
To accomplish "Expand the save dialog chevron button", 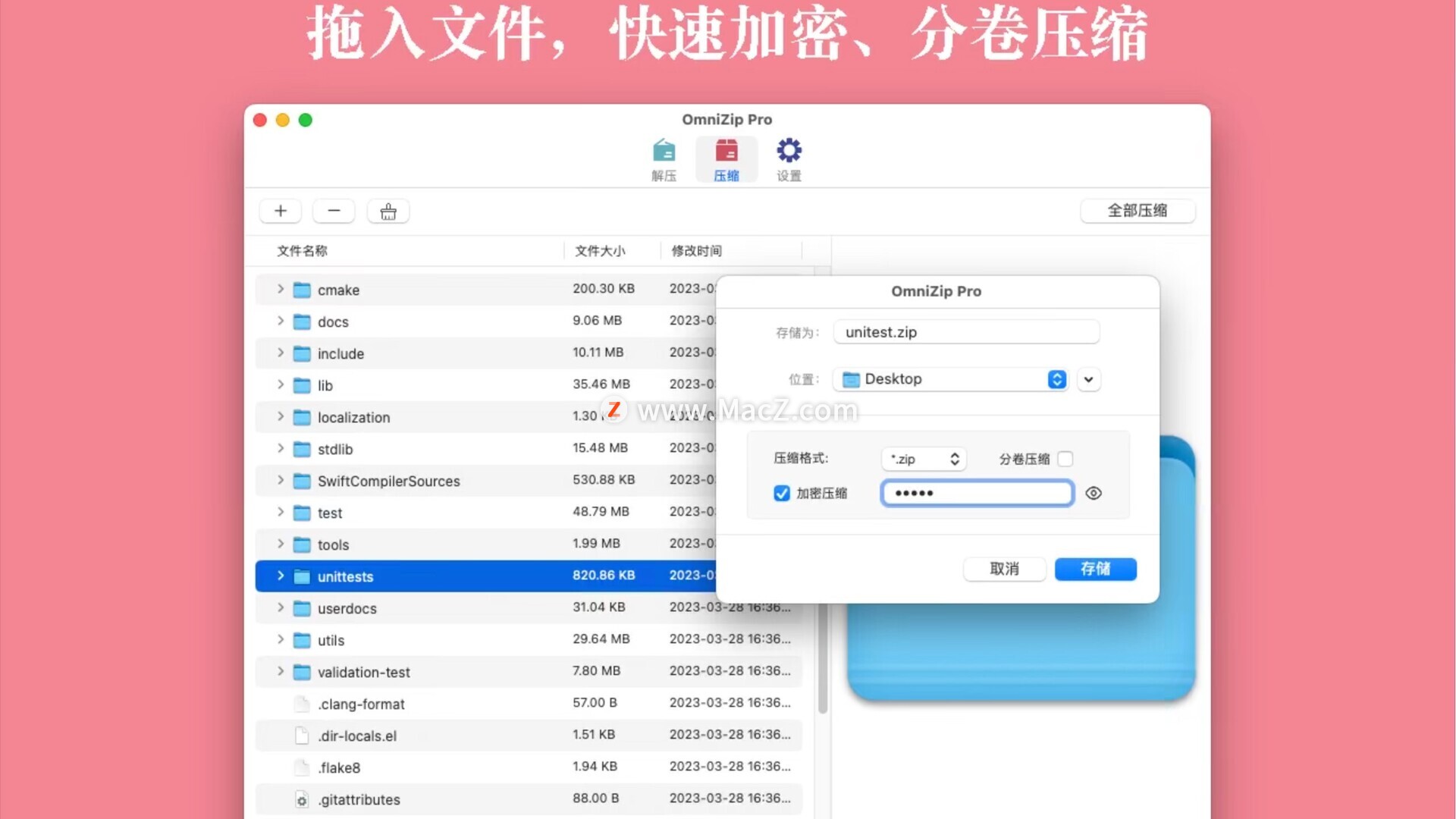I will tap(1088, 379).
